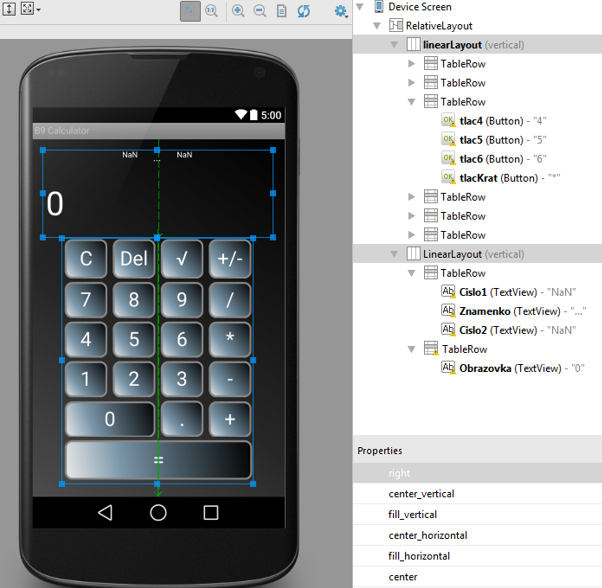The width and height of the screenshot is (602, 588).
Task: Click the zoom in magnifier icon
Action: pyautogui.click(x=238, y=11)
